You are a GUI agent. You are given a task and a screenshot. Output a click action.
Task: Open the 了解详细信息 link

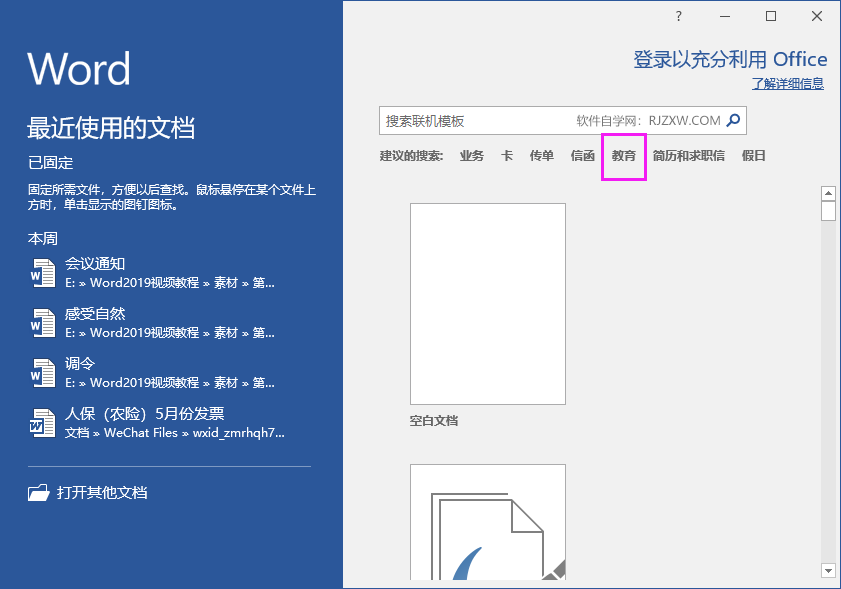pos(791,83)
